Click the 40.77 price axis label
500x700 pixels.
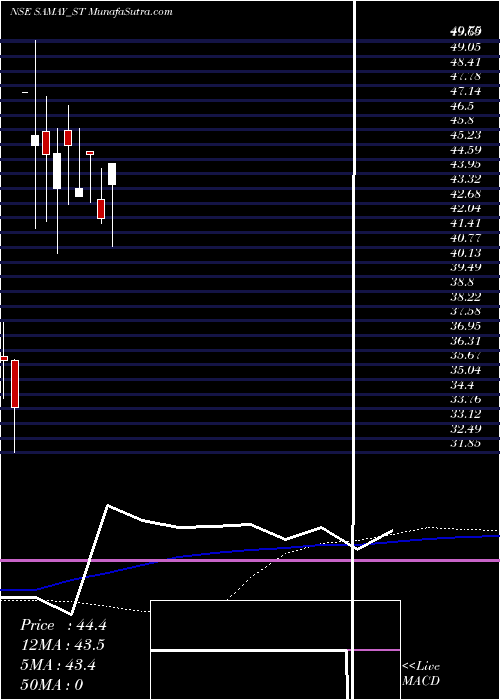[x=466, y=238]
